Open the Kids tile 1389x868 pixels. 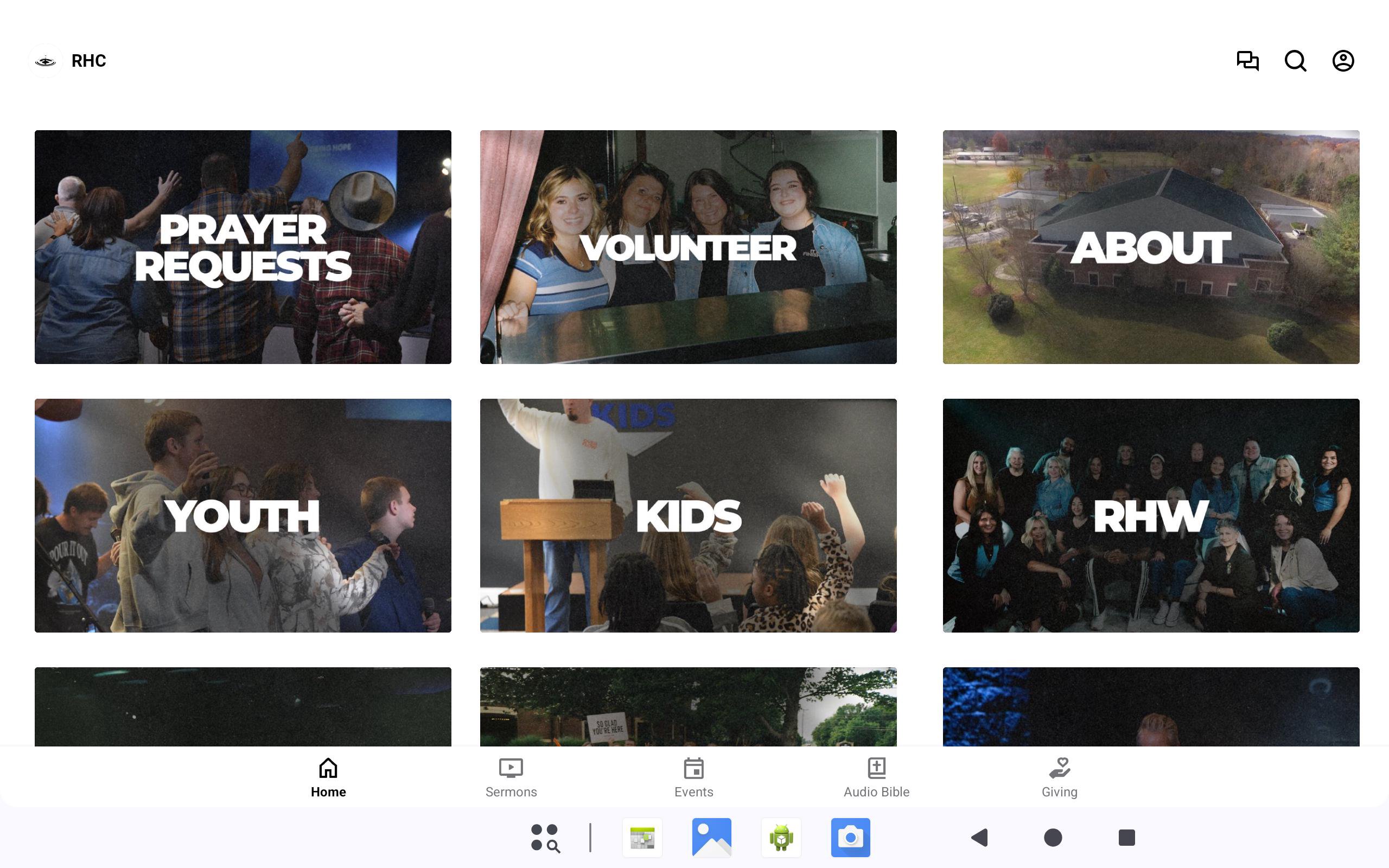688,515
